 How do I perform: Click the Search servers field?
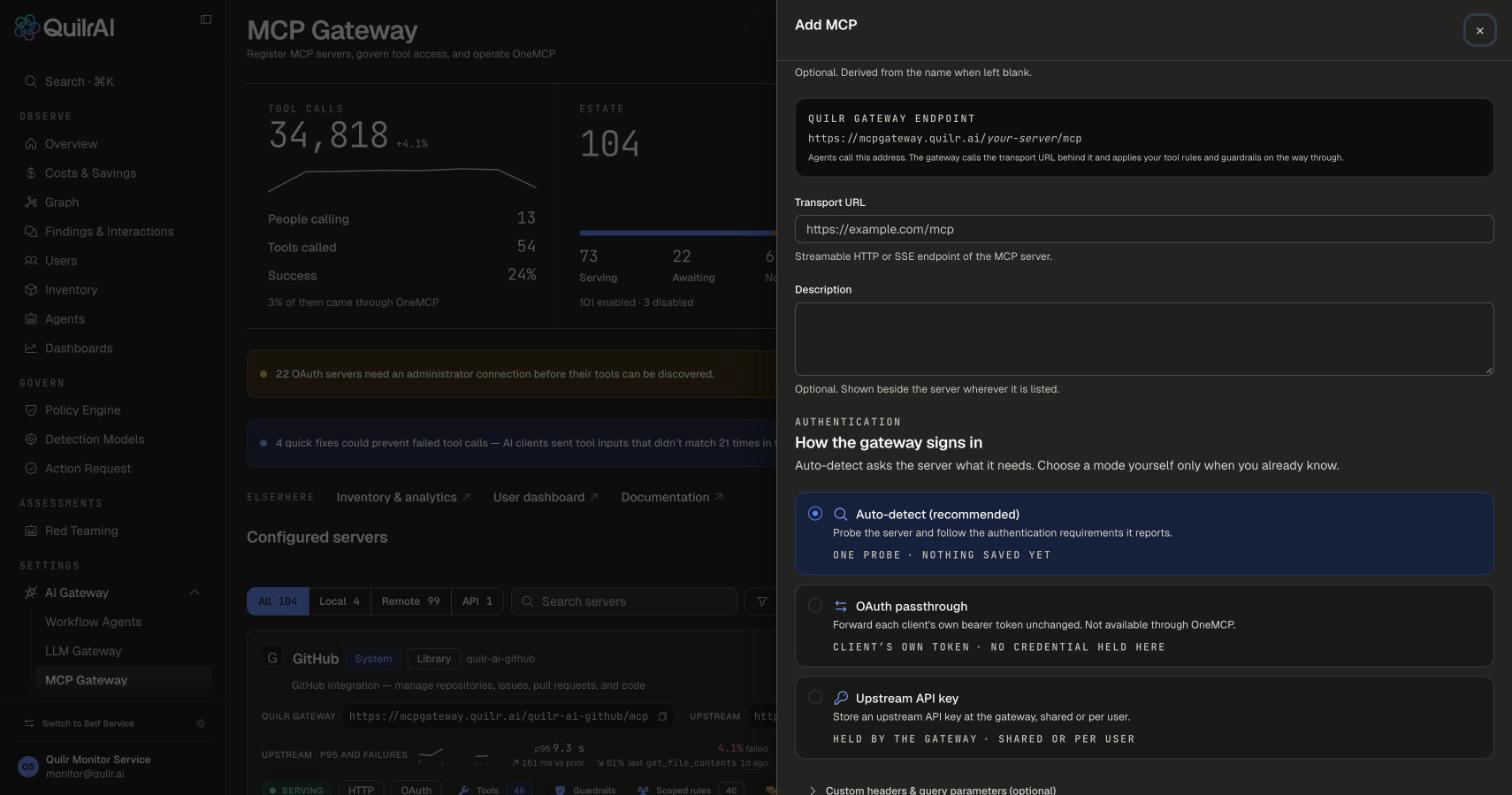tap(624, 601)
